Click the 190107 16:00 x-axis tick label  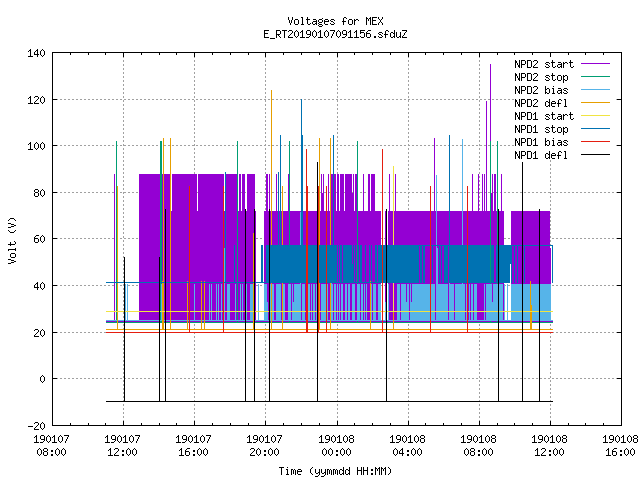pyautogui.click(x=193, y=446)
